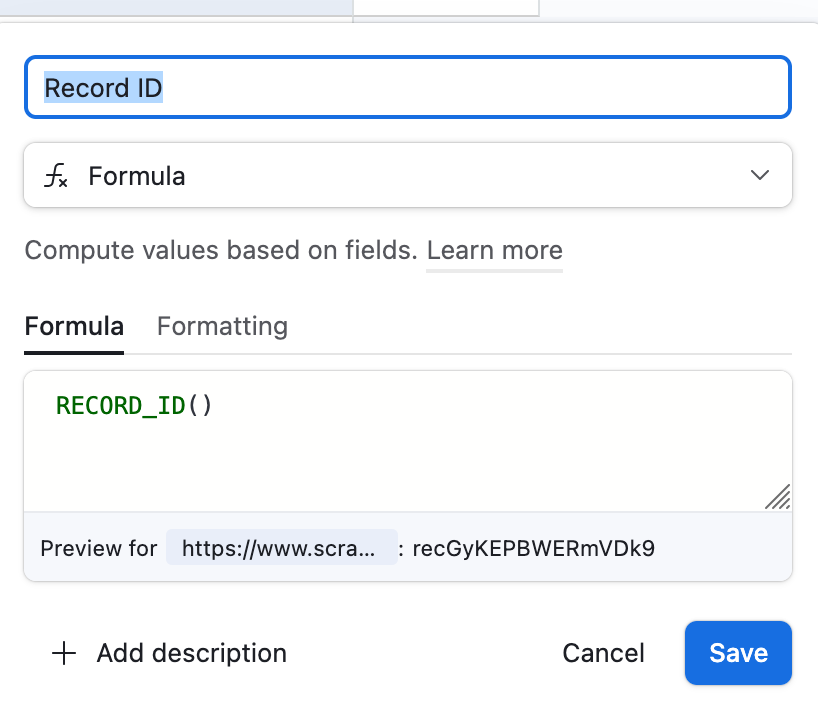Switch to the Formatting tab
This screenshot has height=714, width=818.
222,326
